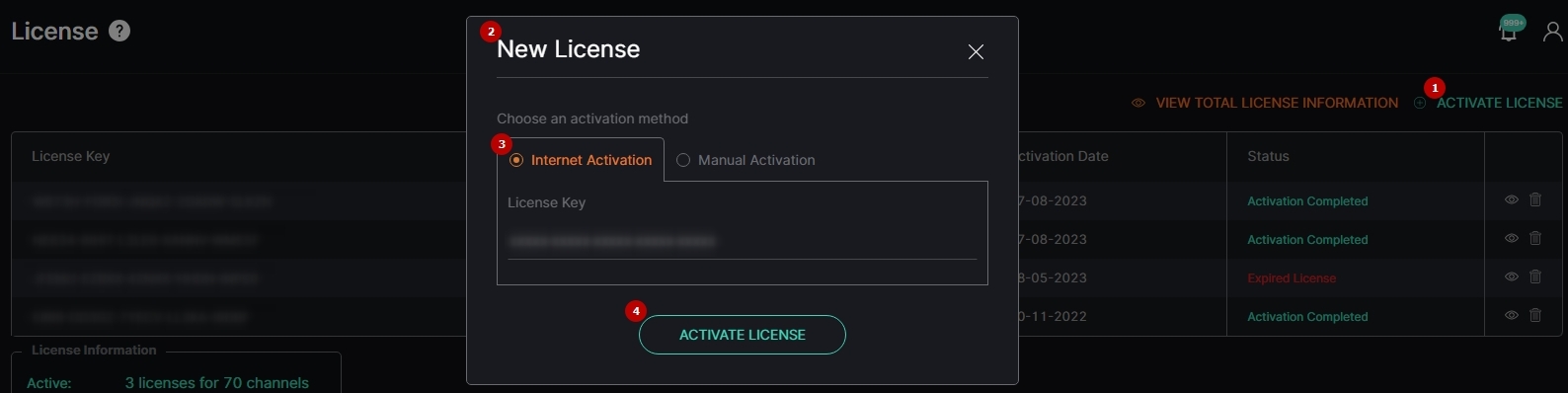Switch to the Internet Activation tab label

coord(591,160)
